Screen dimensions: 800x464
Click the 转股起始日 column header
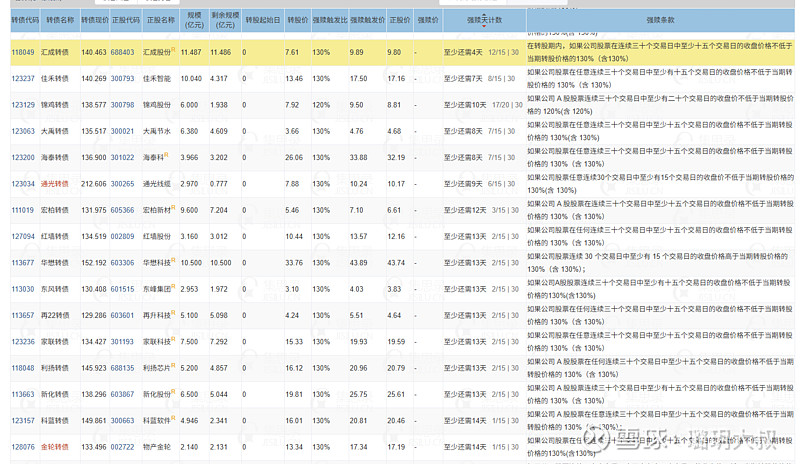pos(263,20)
